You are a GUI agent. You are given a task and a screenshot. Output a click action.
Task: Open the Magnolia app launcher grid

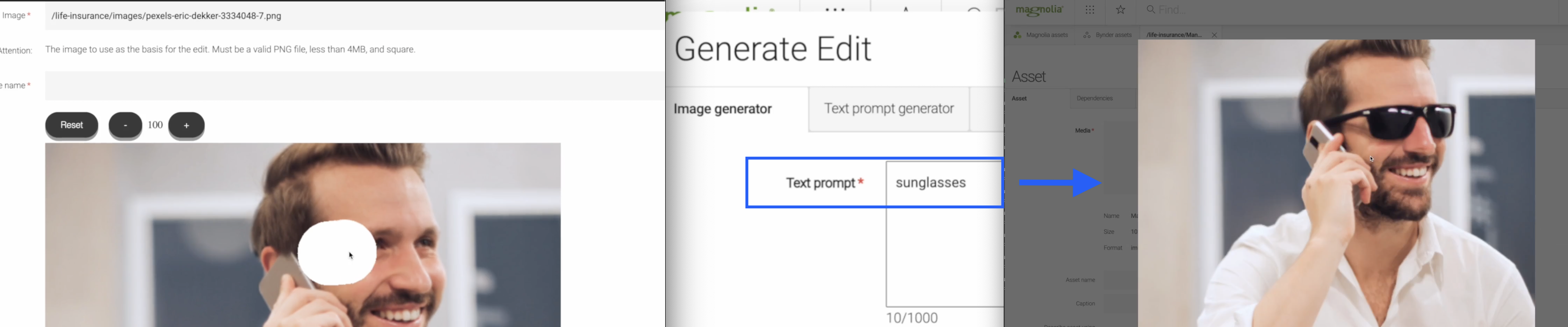pos(1090,10)
